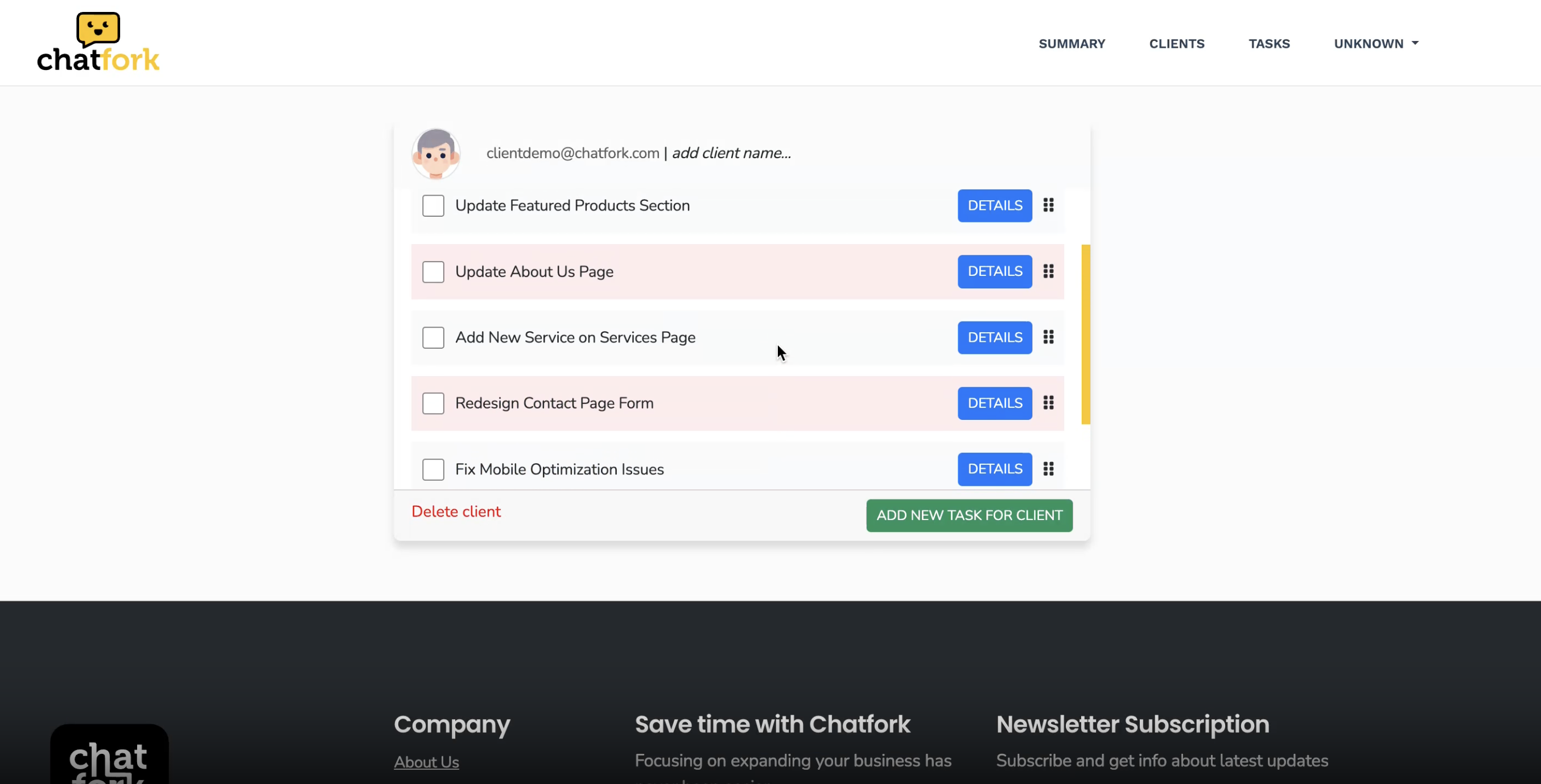Expand the UNKNOWN user dropdown menu
1541x784 pixels.
point(1376,44)
